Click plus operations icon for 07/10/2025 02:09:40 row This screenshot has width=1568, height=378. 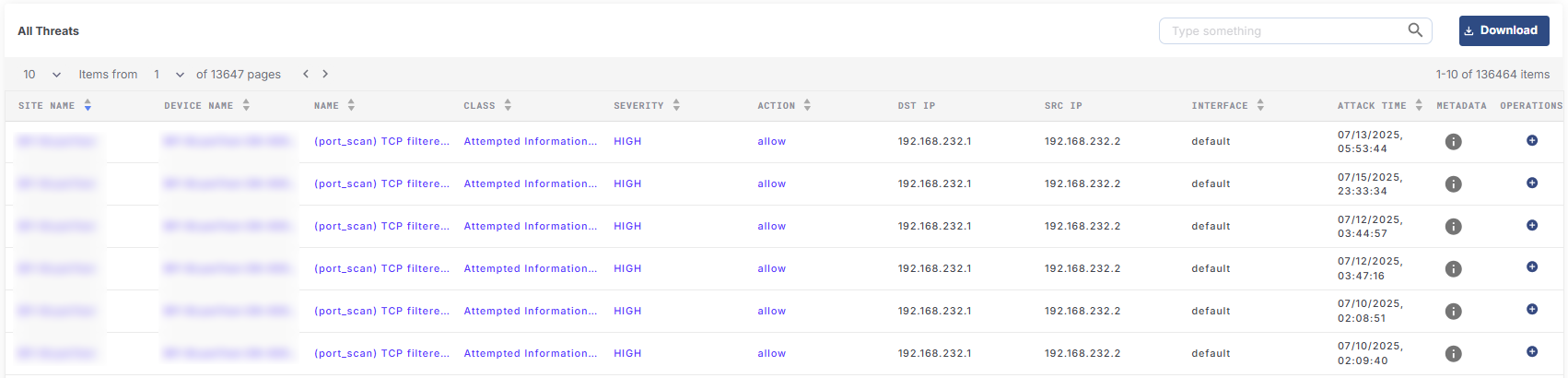point(1532,351)
